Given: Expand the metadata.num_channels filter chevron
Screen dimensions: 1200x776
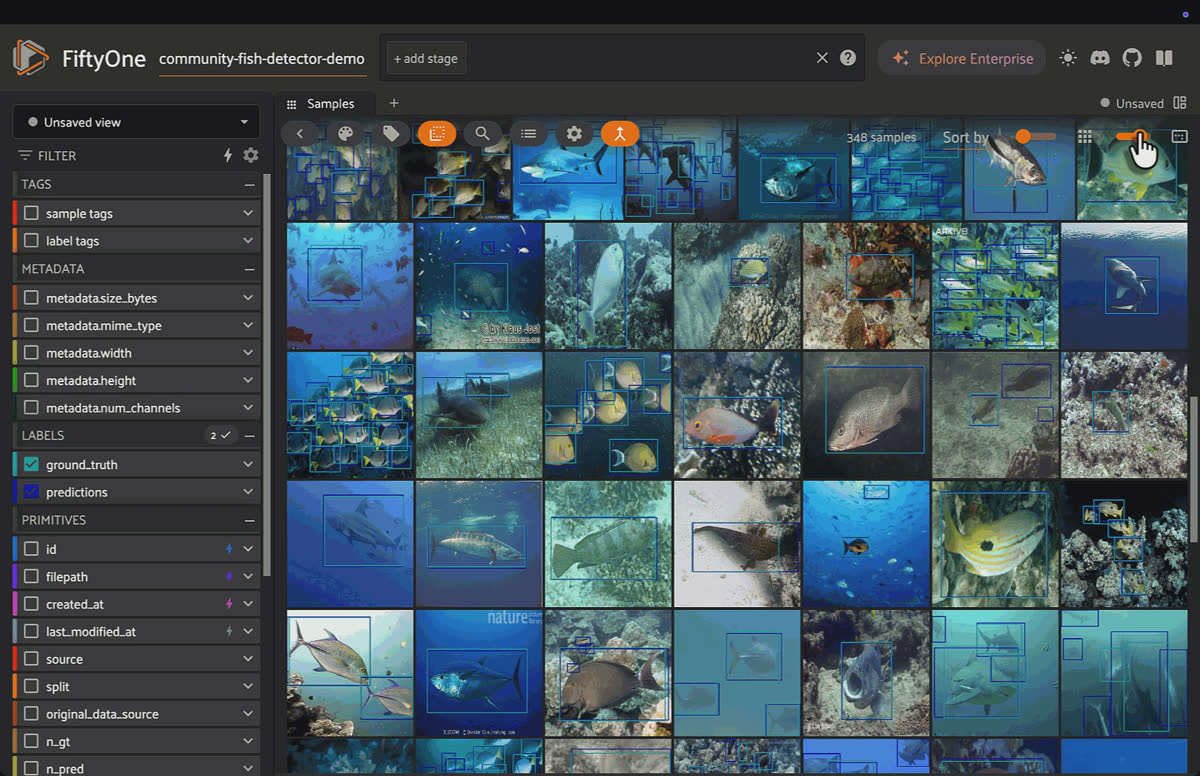Looking at the screenshot, I should pos(248,408).
